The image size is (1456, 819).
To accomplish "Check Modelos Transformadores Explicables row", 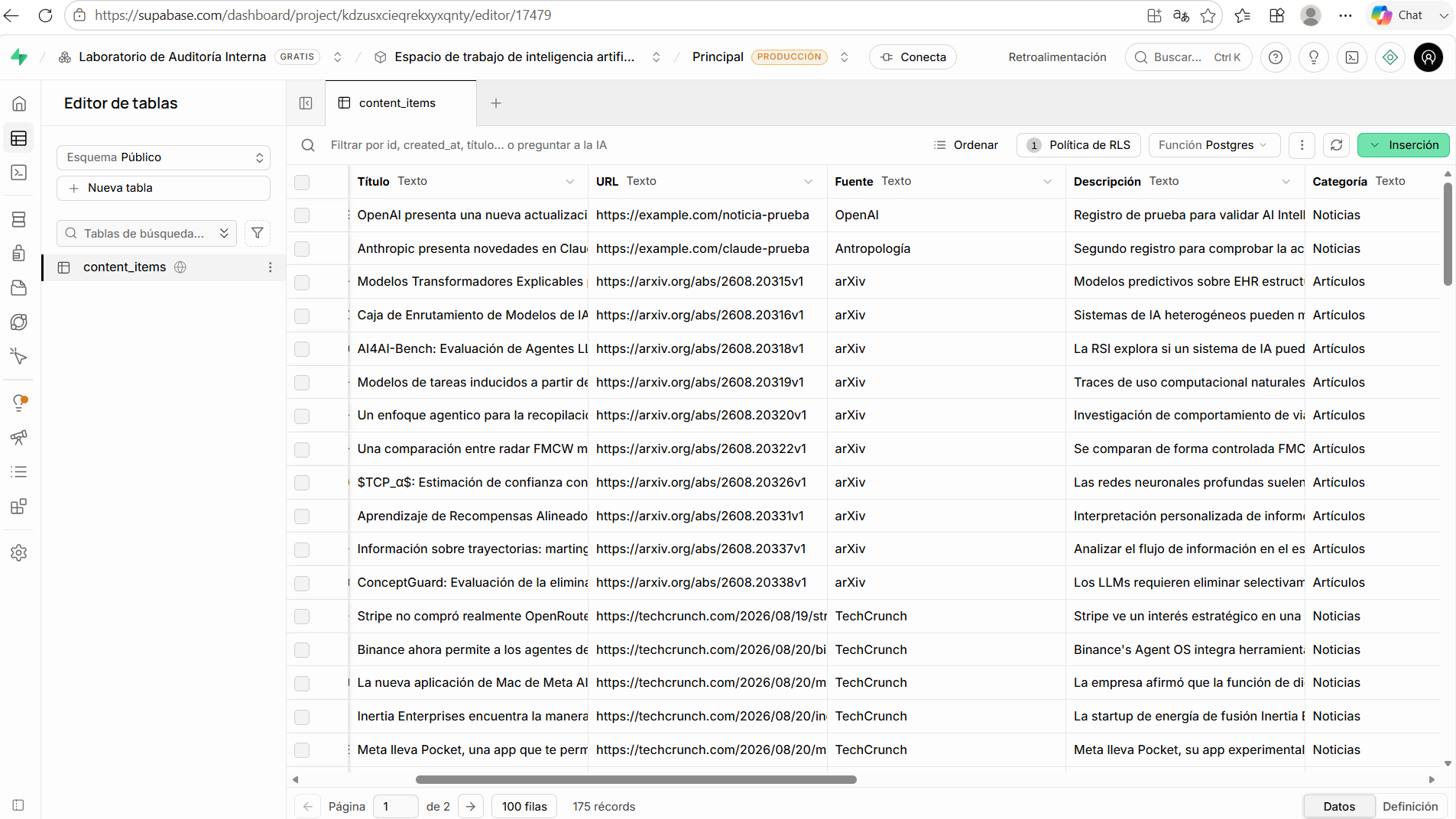I will [x=302, y=282].
